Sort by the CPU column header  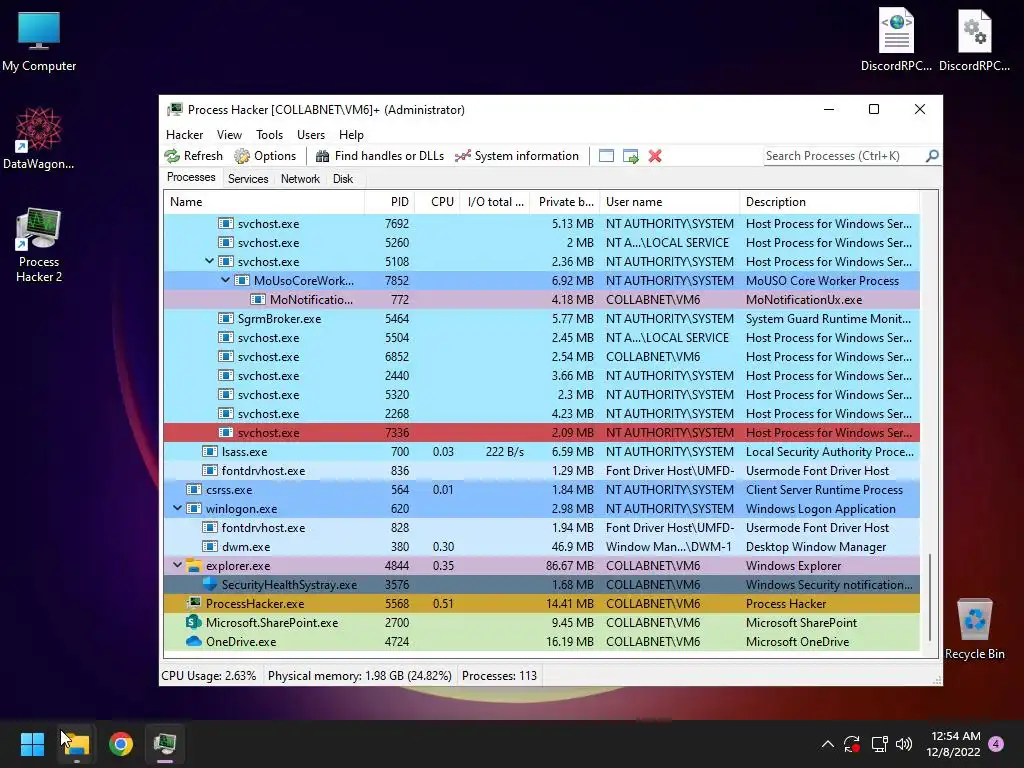pyautogui.click(x=437, y=202)
